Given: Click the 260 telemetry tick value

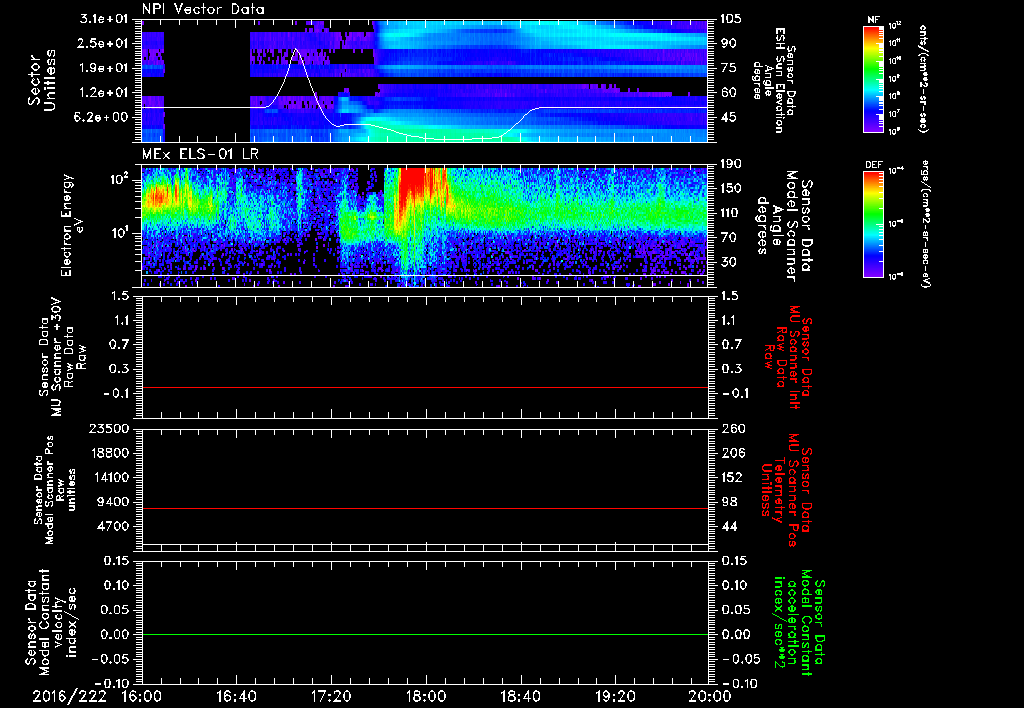Looking at the screenshot, I should pyautogui.click(x=733, y=428).
